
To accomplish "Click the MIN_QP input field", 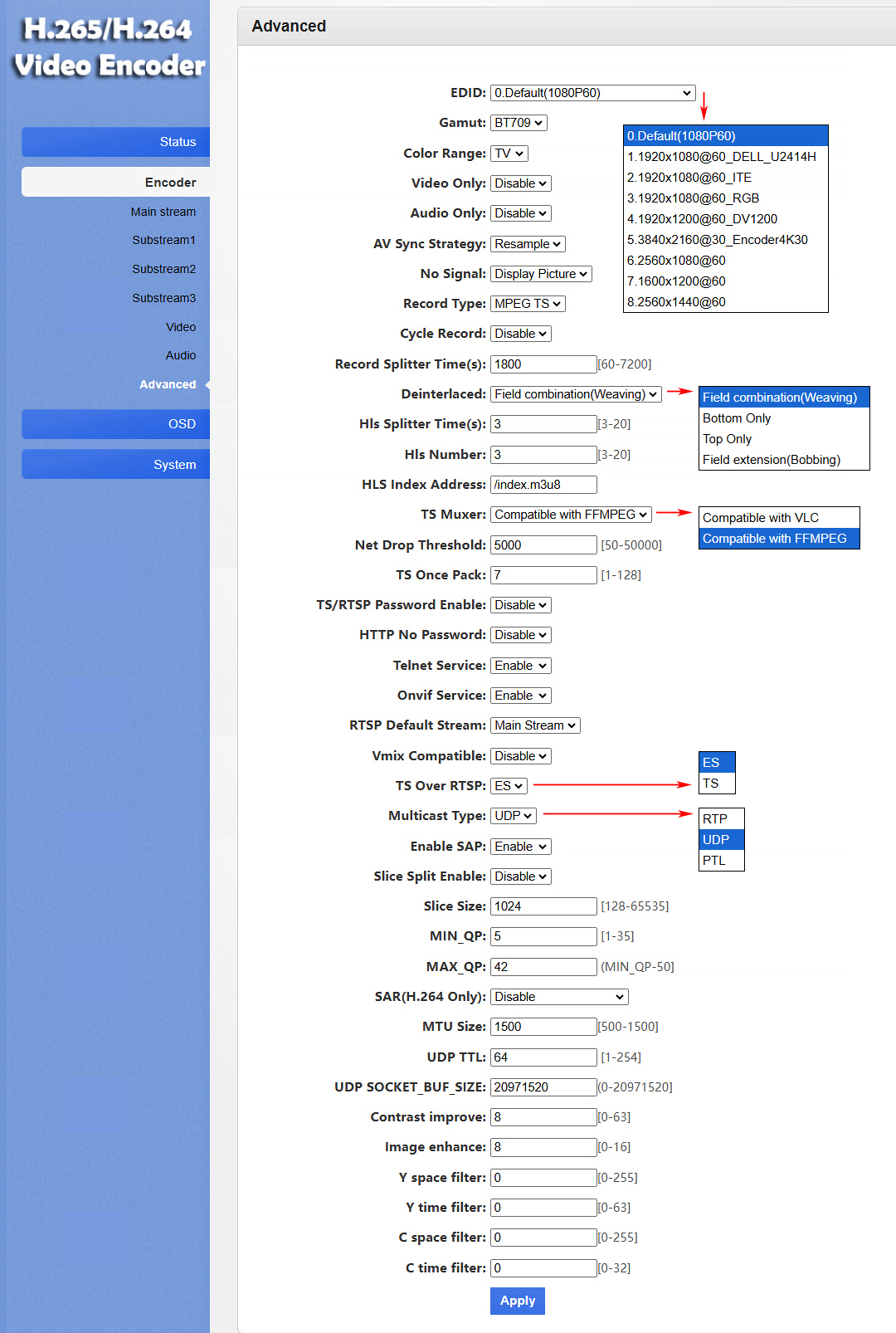I will [x=543, y=936].
